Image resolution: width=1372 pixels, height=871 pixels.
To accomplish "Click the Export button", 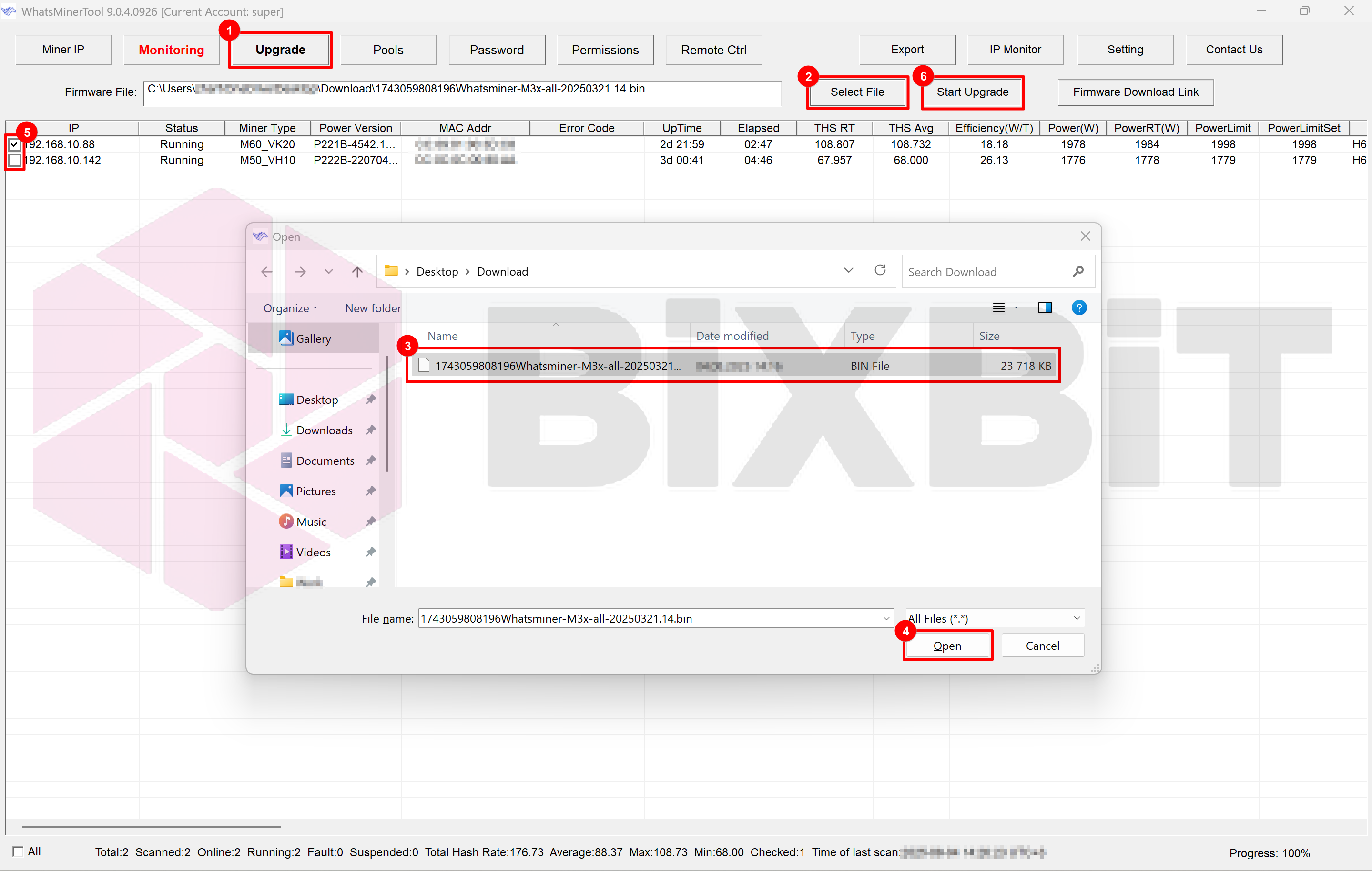I will click(x=908, y=50).
